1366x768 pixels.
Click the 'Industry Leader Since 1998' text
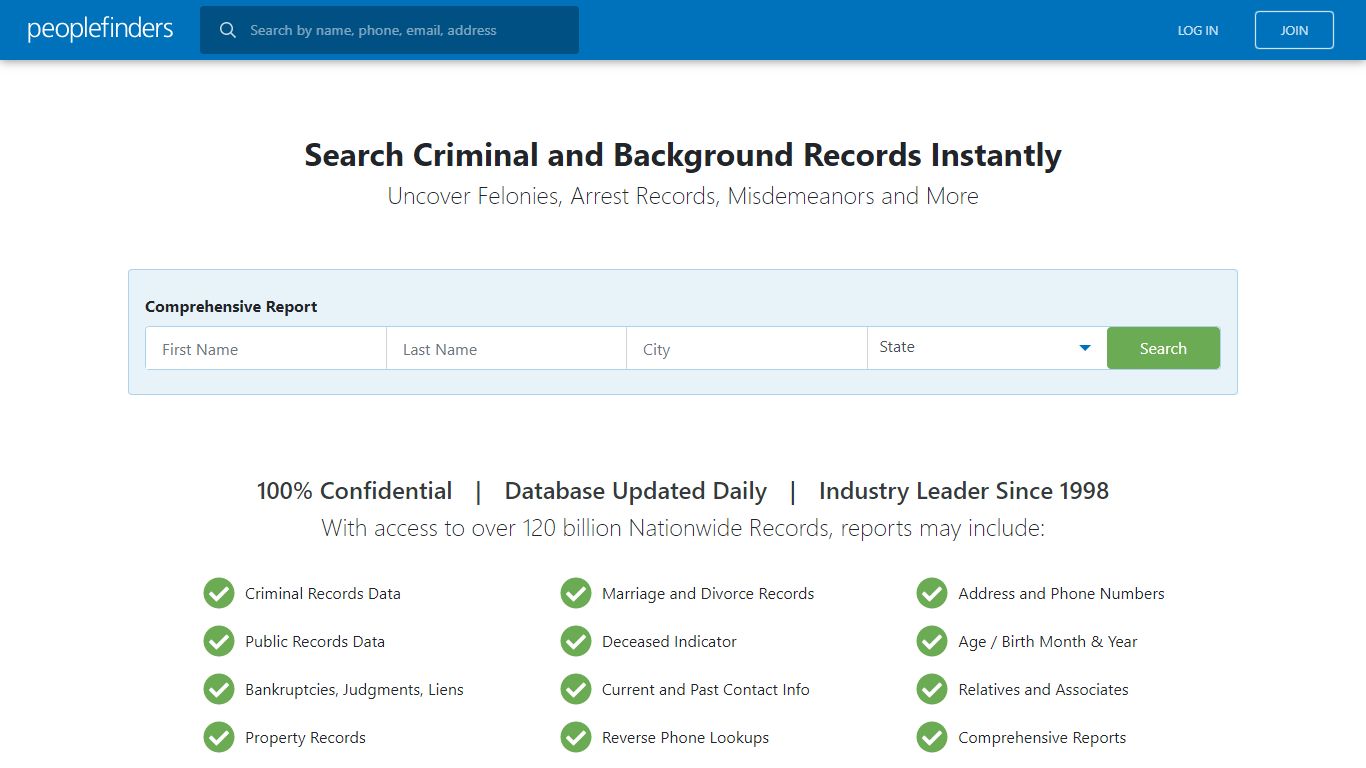pos(964,491)
